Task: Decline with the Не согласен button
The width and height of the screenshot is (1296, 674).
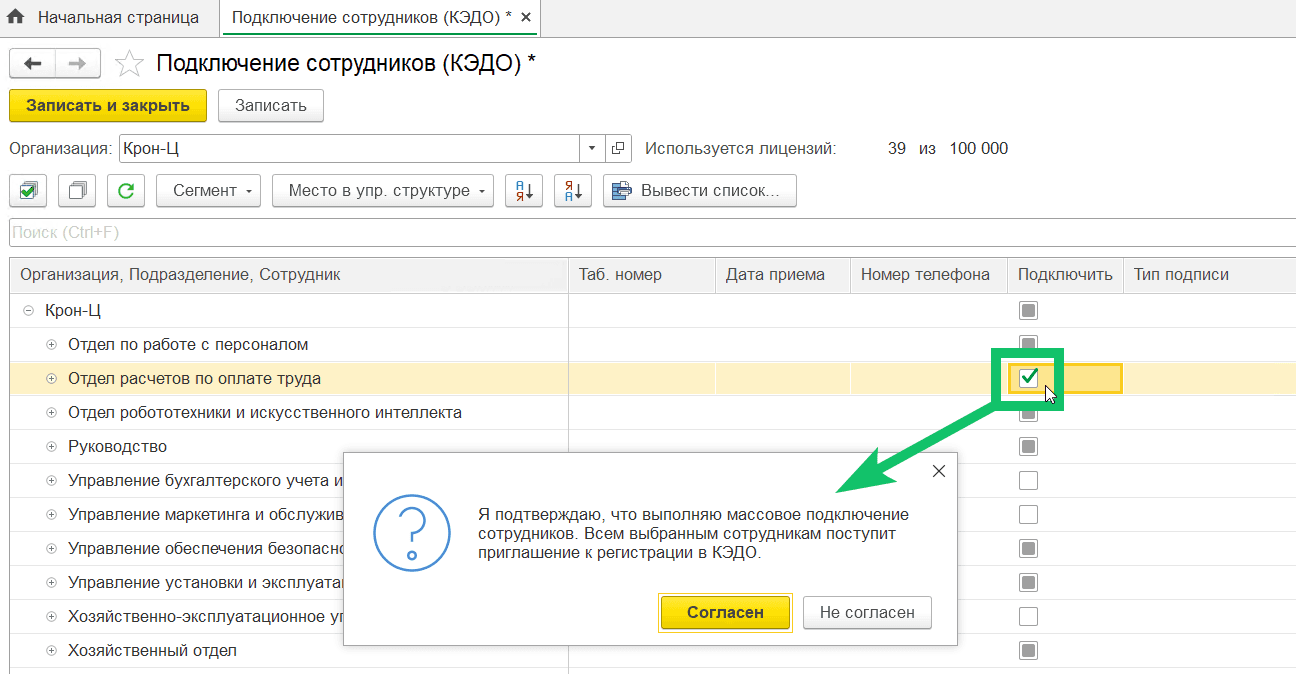Action: [x=866, y=612]
